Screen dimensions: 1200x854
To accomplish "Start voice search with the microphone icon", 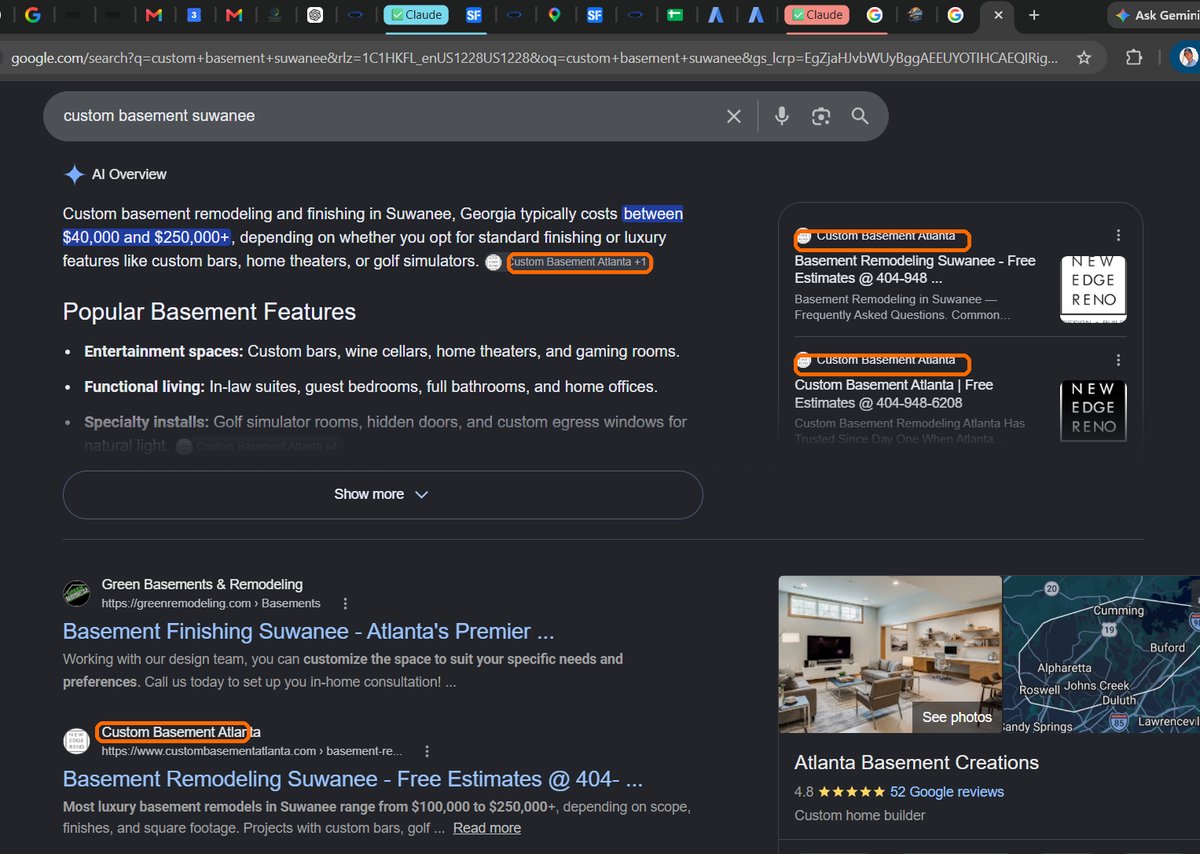I will [782, 116].
